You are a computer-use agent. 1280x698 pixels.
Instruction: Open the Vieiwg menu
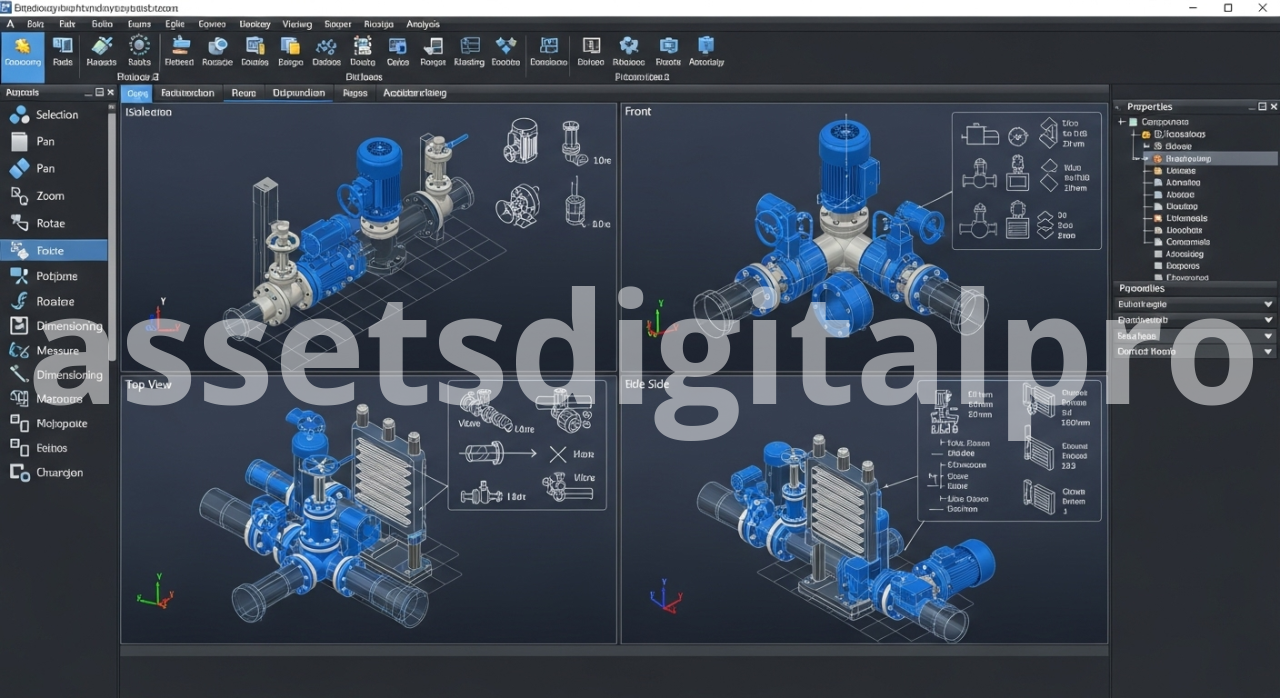[x=297, y=23]
